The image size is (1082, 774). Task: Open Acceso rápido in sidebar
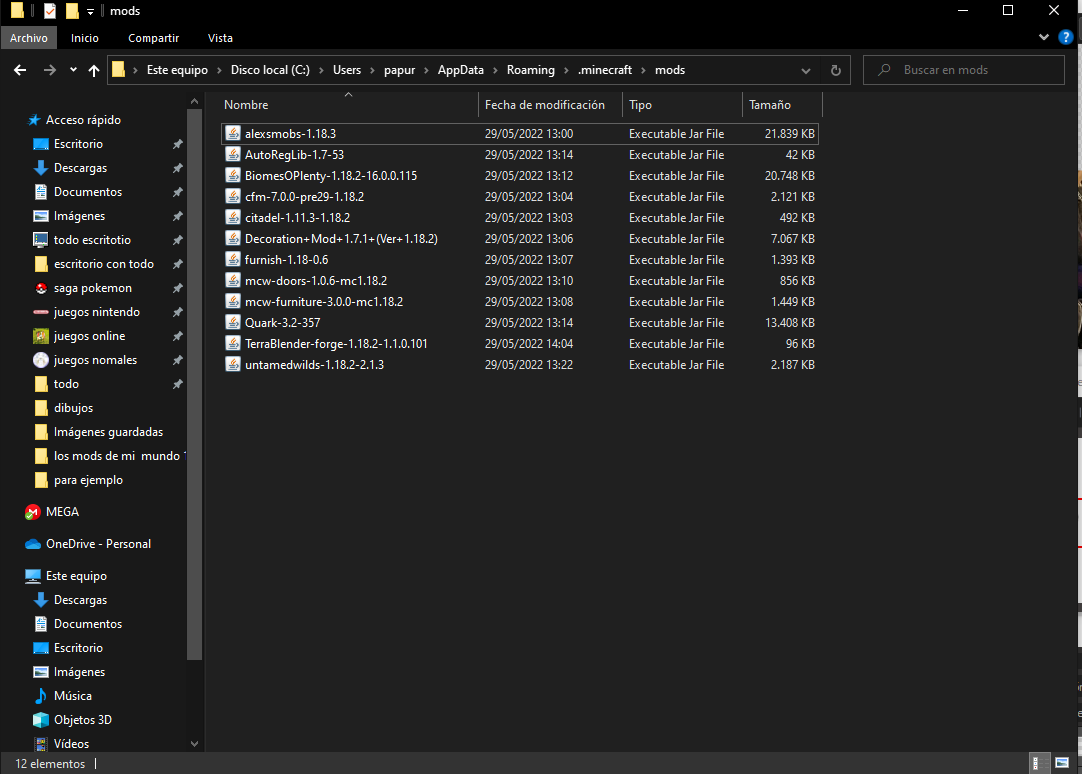coord(83,120)
